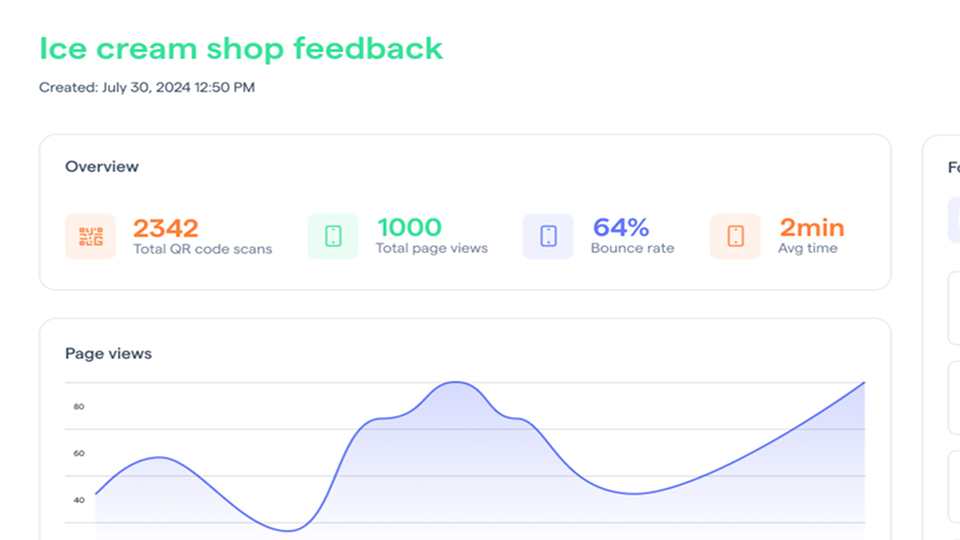960x540 pixels.
Task: Click the Created July 30 date text
Action: coord(147,88)
